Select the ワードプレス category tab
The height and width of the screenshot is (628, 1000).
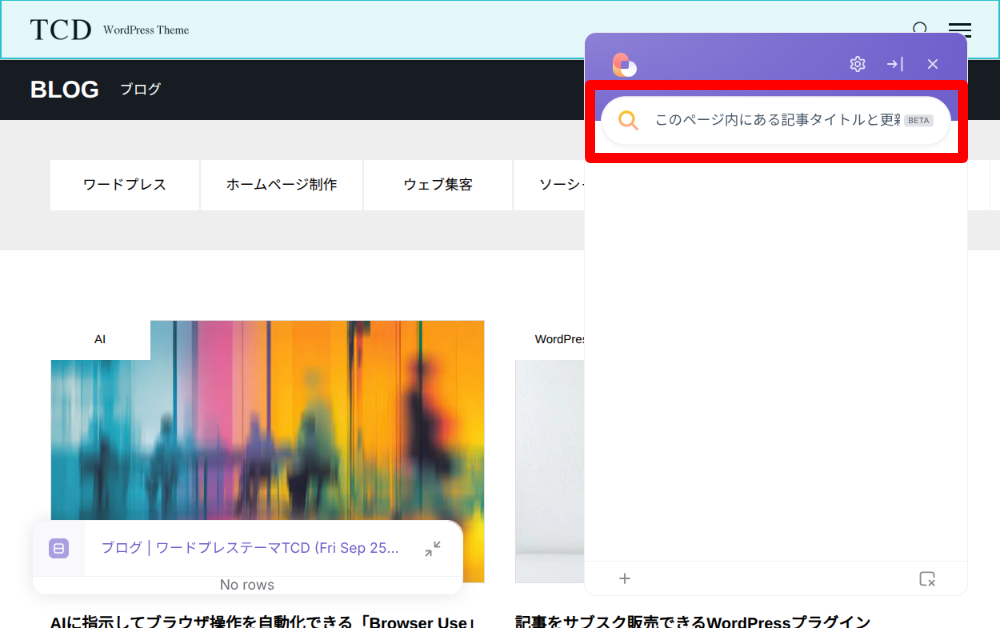pos(124,185)
